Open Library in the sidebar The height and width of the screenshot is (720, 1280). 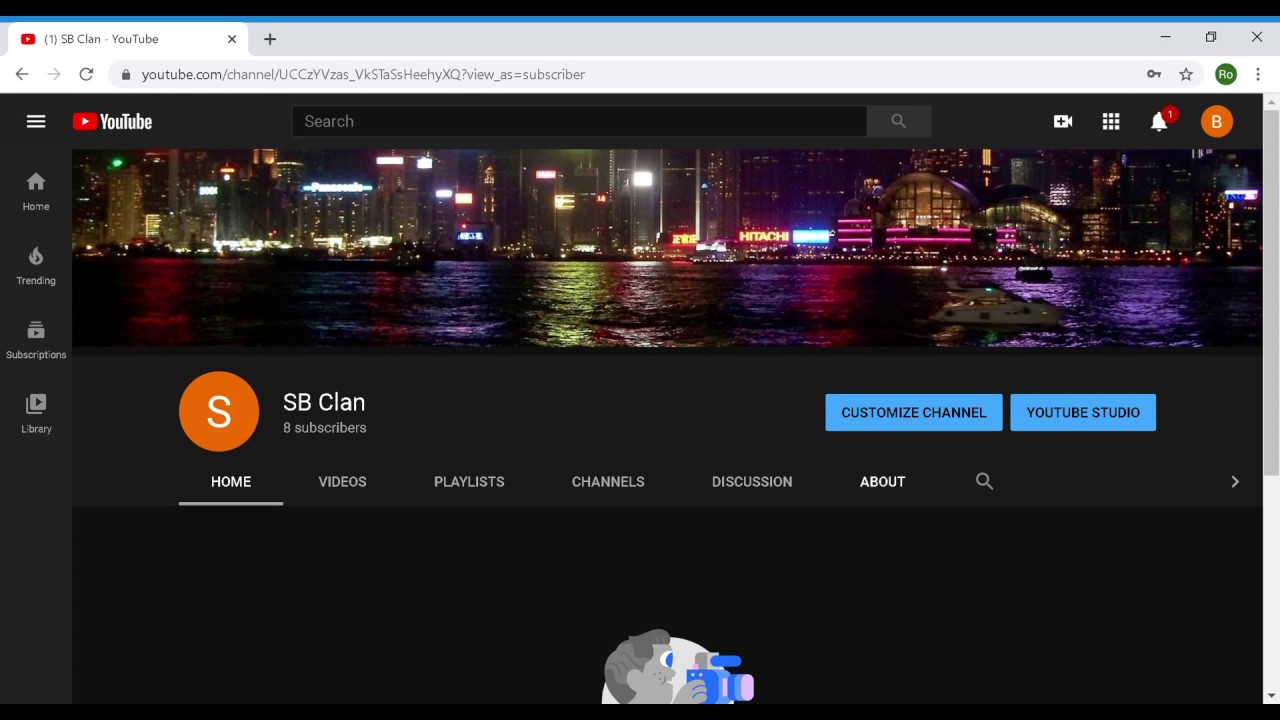[36, 413]
